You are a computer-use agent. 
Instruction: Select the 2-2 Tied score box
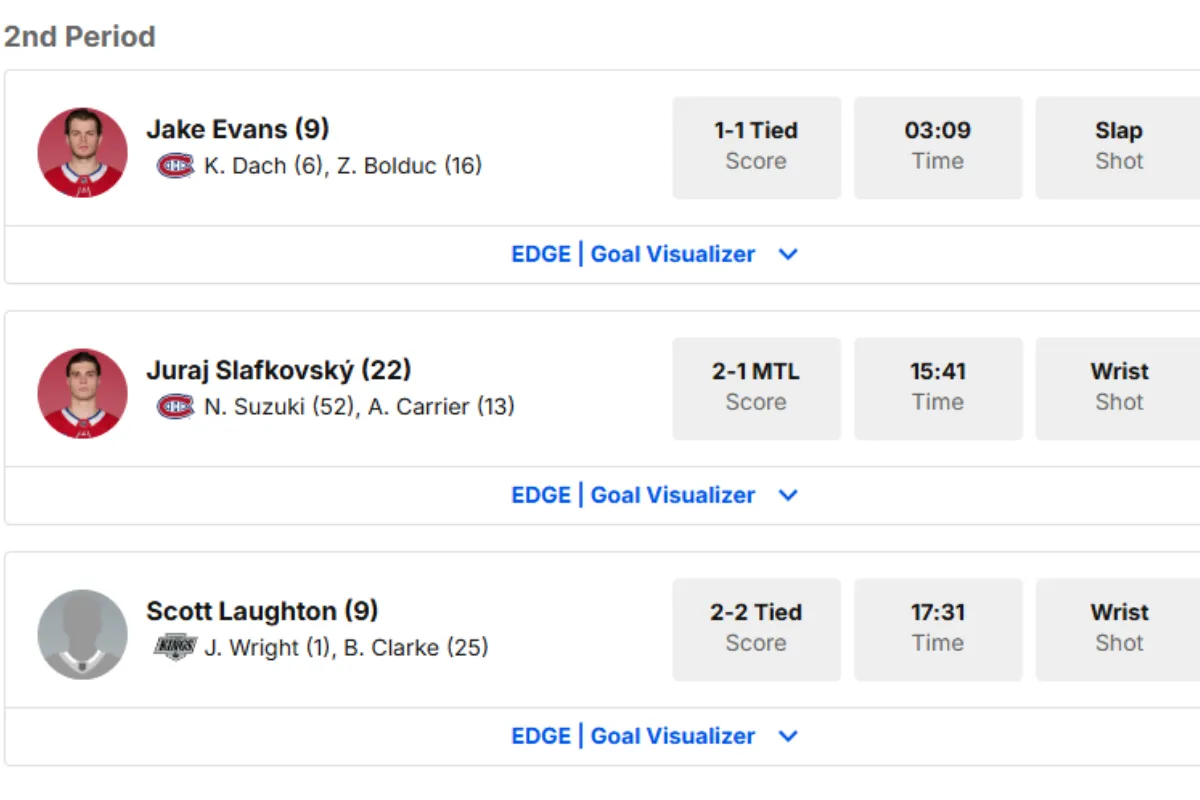(x=756, y=629)
